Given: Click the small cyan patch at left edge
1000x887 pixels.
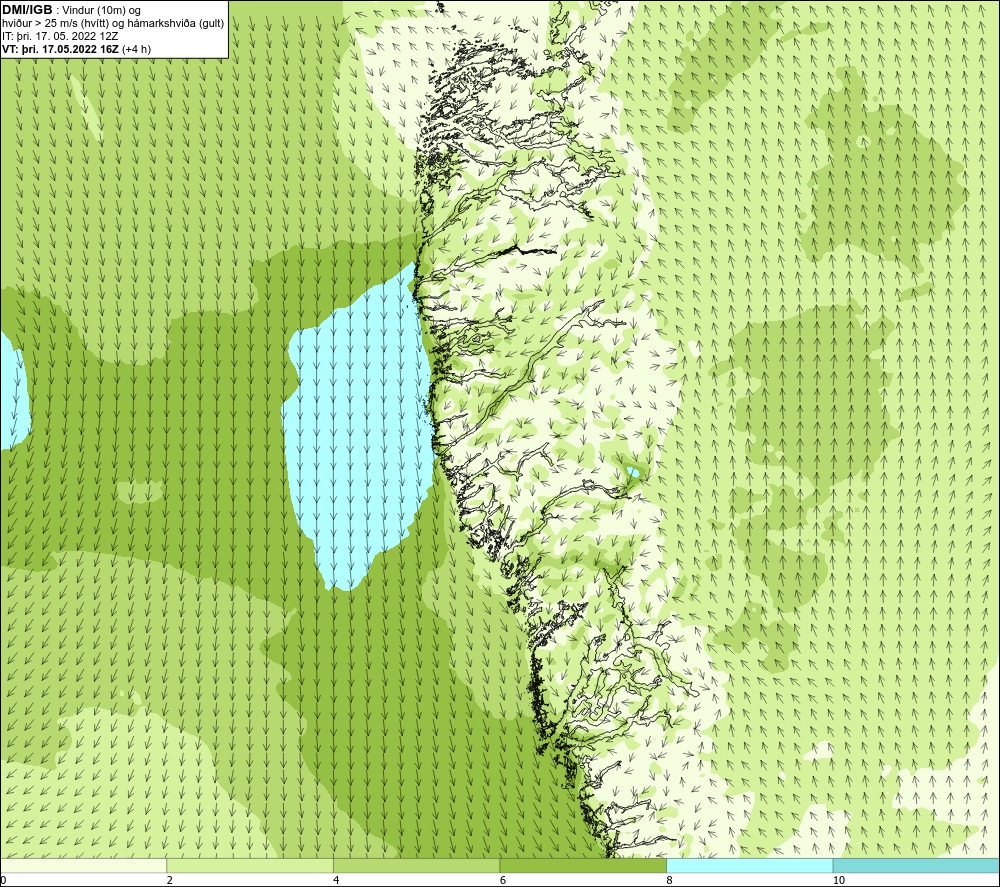Looking at the screenshot, I should coord(13,389).
